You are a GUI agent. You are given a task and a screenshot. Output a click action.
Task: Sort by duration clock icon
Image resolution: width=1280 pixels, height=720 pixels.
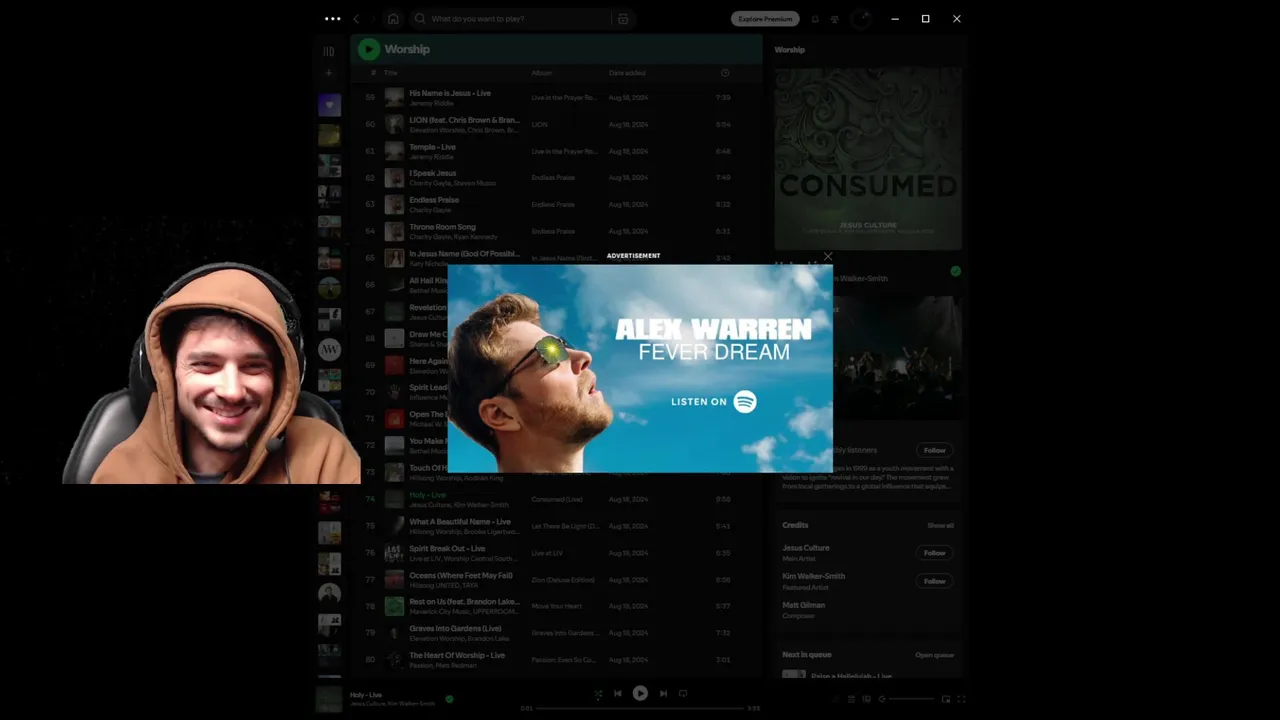725,73
